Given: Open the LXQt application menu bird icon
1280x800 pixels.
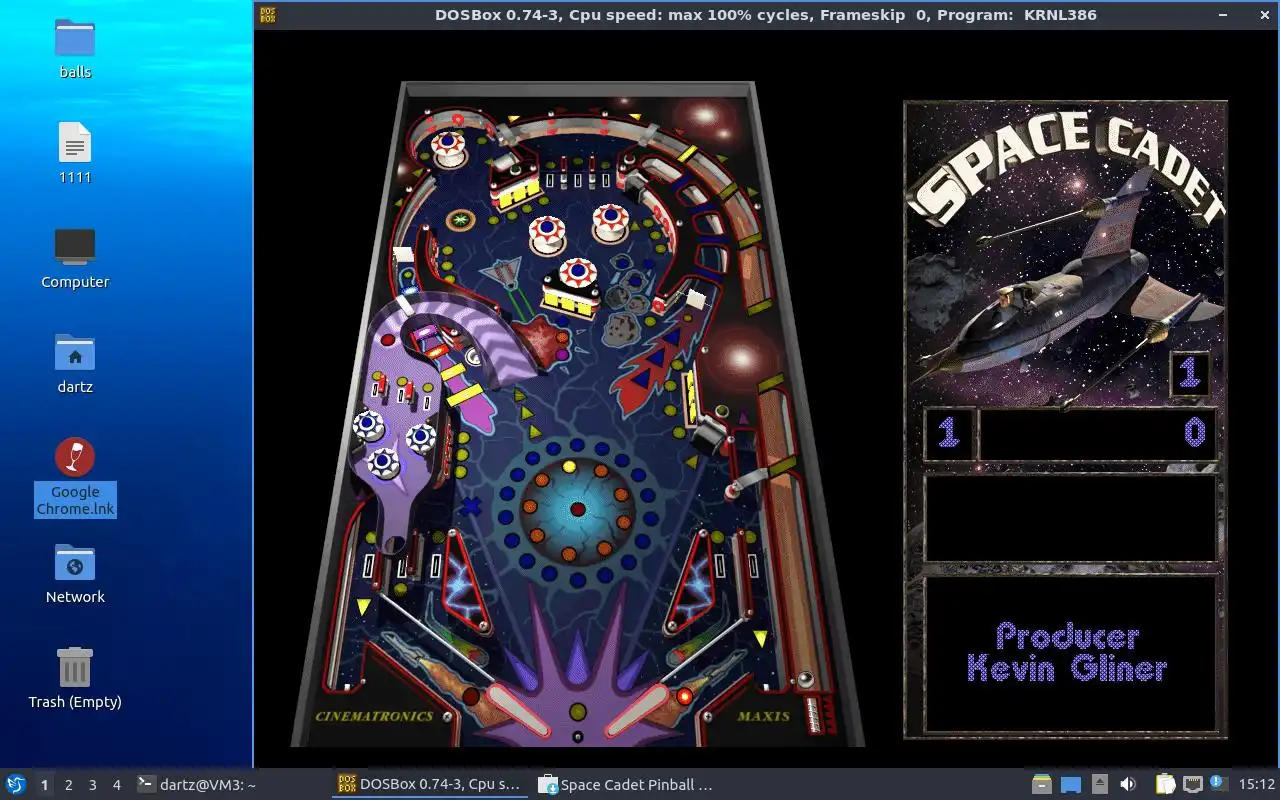Looking at the screenshot, I should point(15,785).
